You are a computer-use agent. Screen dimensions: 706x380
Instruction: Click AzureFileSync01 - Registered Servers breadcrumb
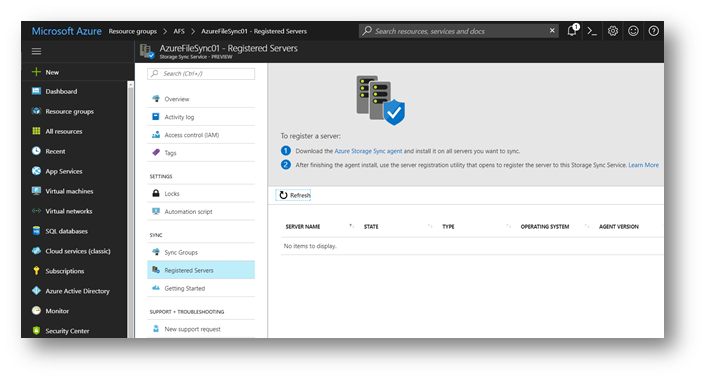coord(254,31)
